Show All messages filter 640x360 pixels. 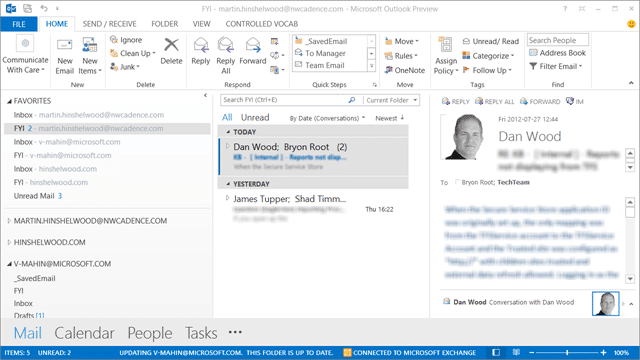point(227,118)
